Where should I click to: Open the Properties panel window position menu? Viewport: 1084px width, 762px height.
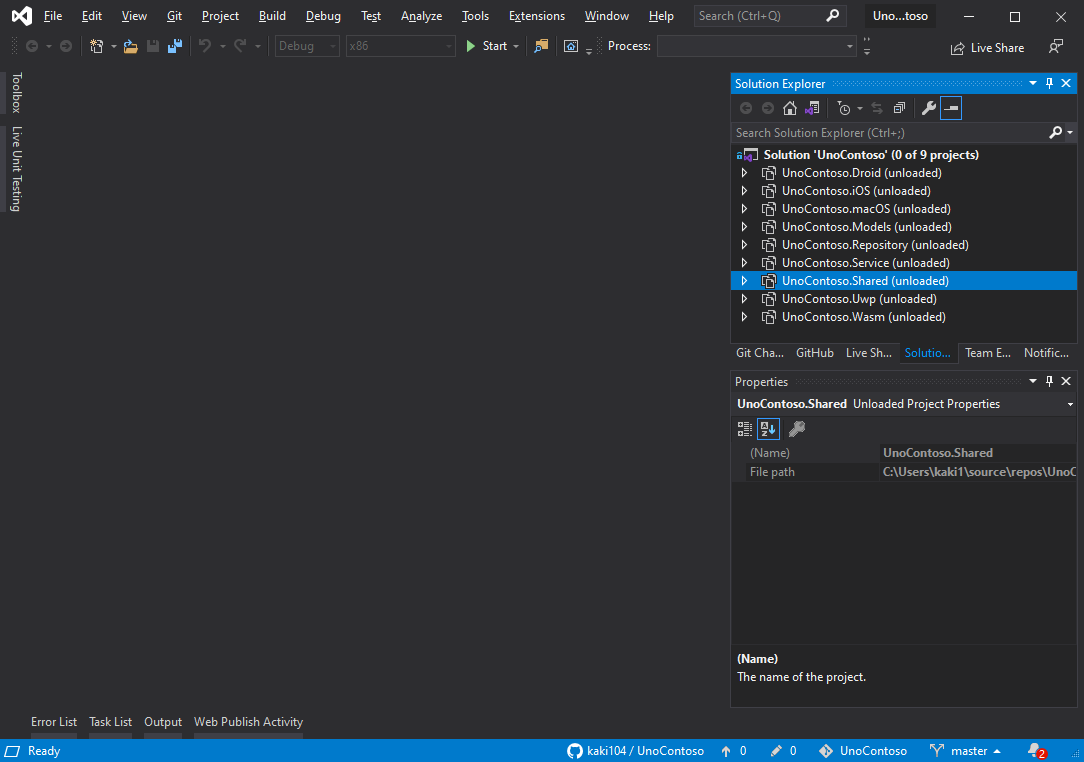pyautogui.click(x=1033, y=381)
